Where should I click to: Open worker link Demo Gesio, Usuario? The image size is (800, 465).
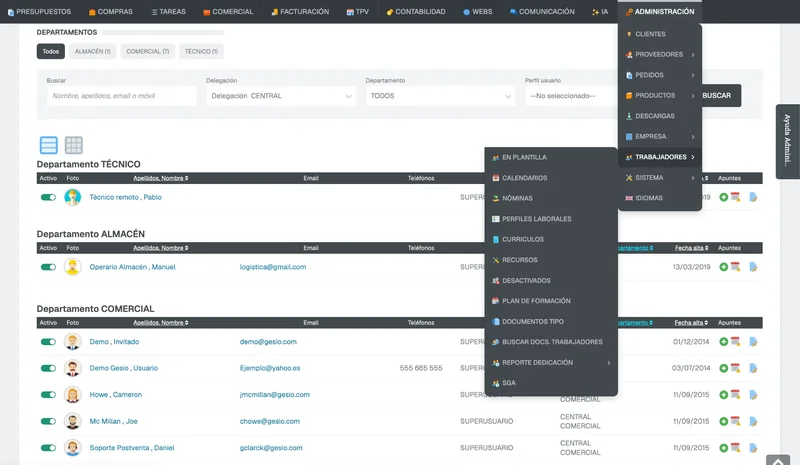click(123, 368)
